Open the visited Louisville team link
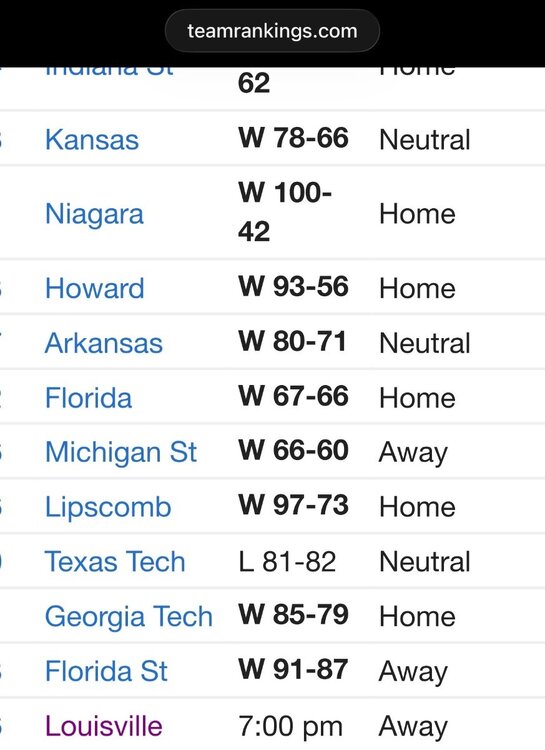545x750 pixels. click(x=104, y=726)
